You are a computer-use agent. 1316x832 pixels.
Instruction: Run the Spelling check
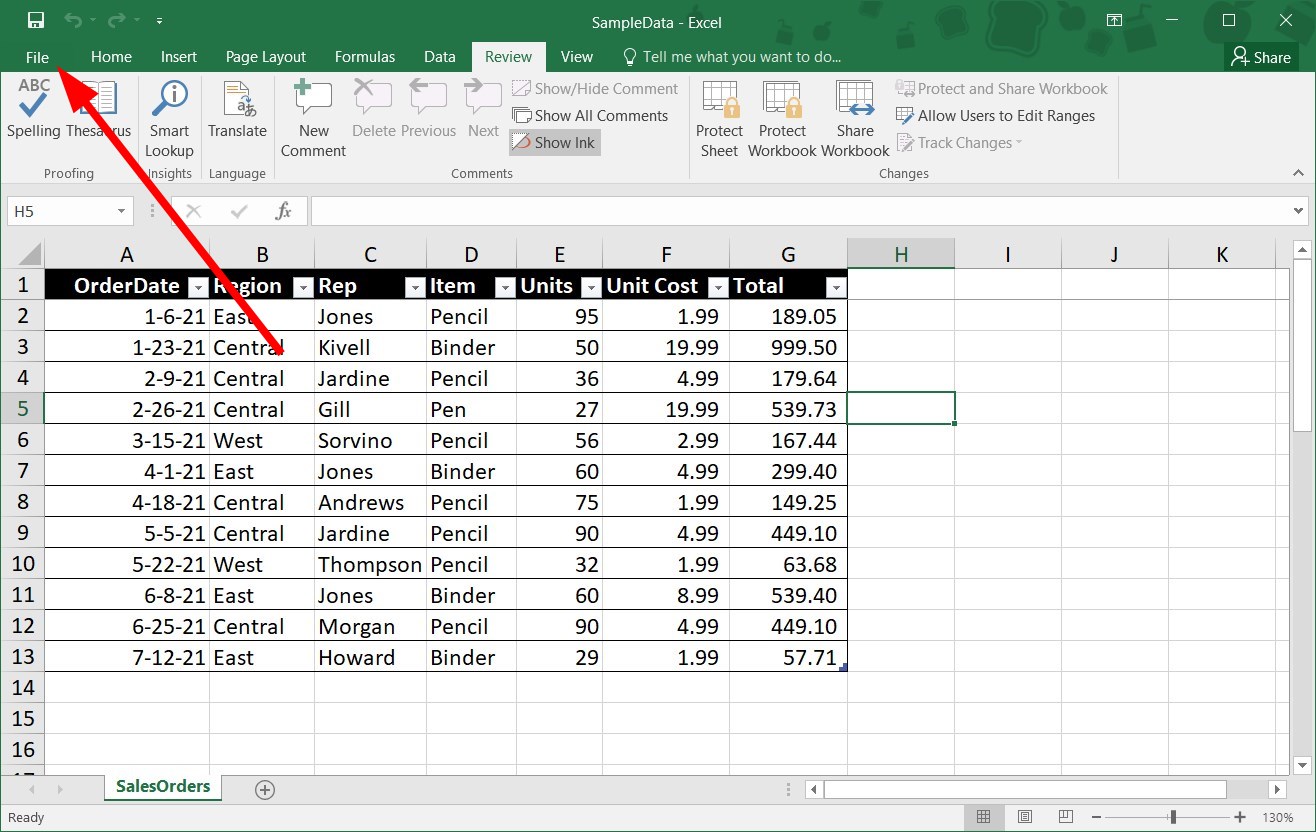(x=34, y=110)
